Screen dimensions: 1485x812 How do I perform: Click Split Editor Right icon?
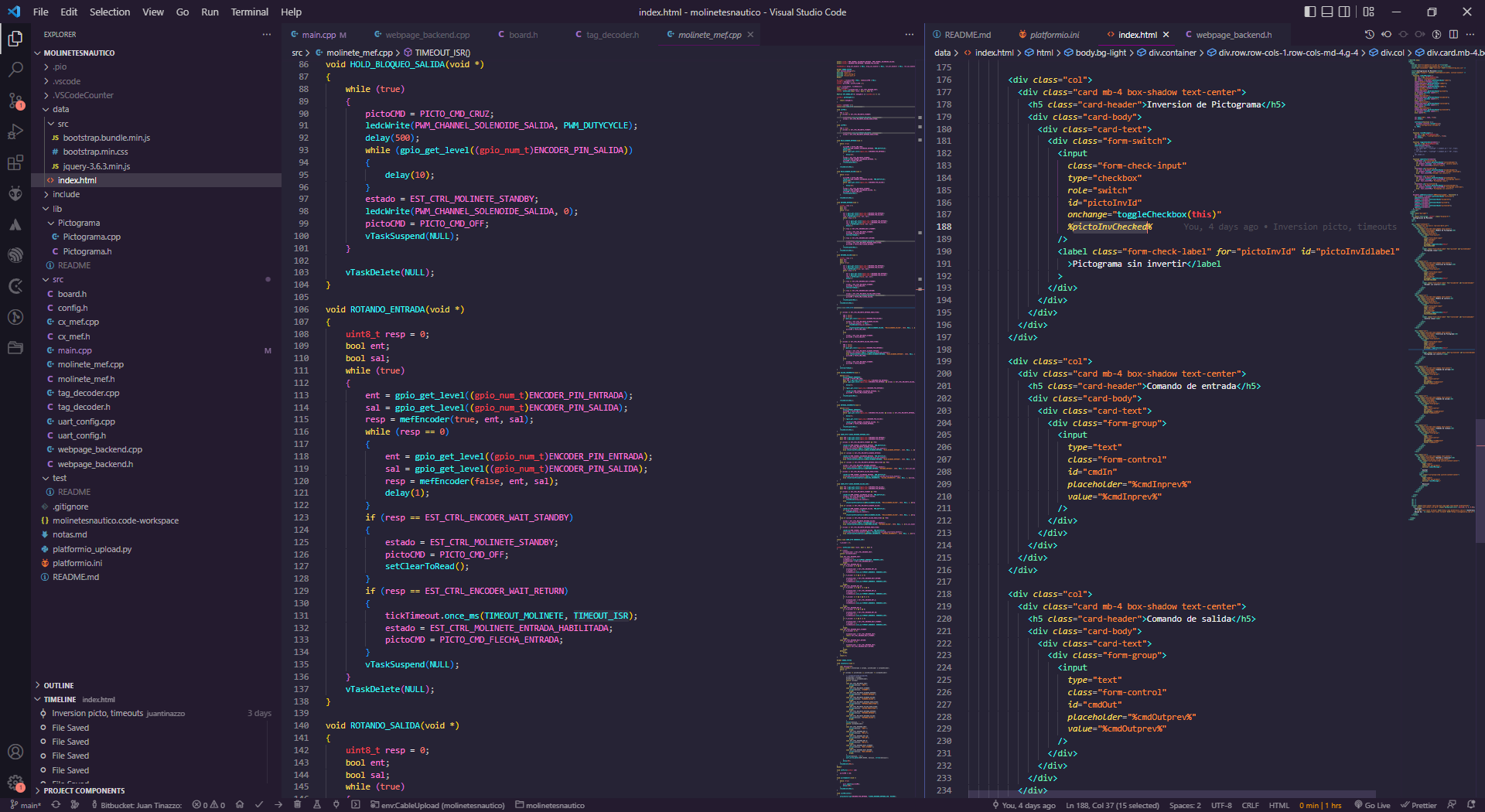[x=1453, y=35]
